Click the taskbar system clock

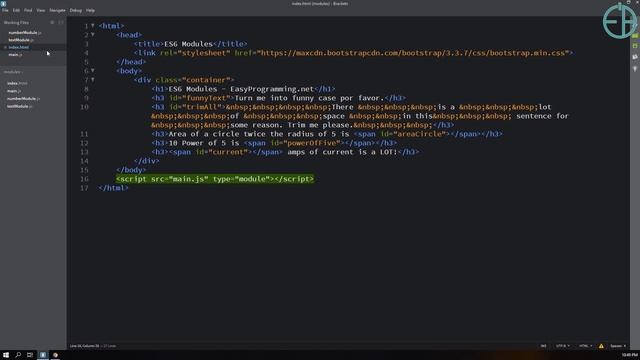[x=629, y=355]
